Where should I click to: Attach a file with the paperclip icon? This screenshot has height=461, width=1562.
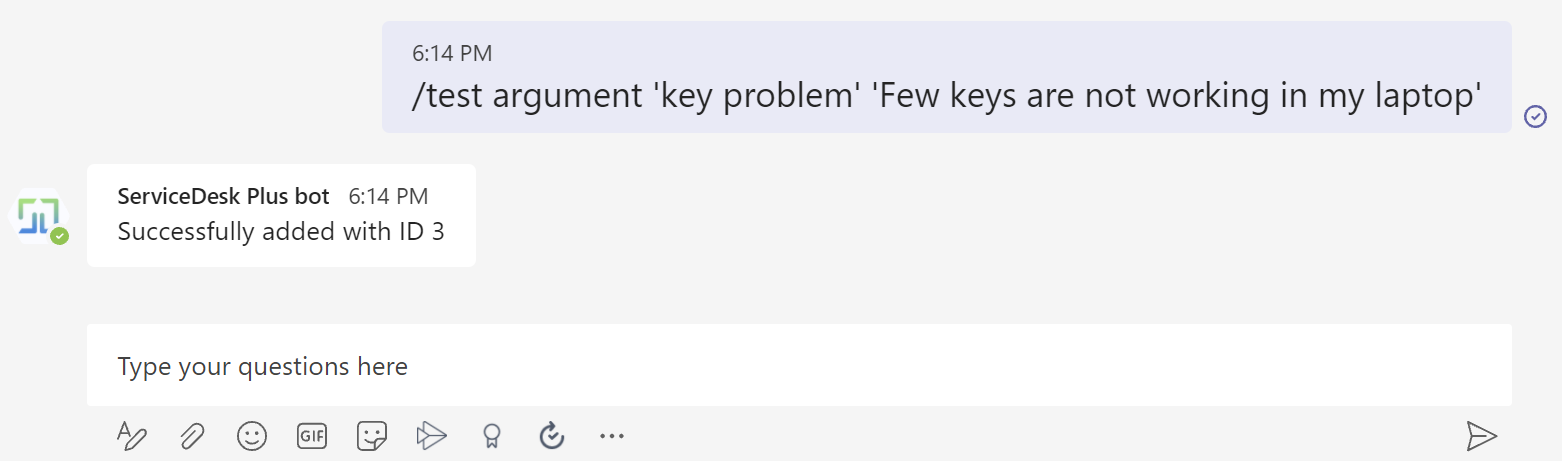pos(192,435)
